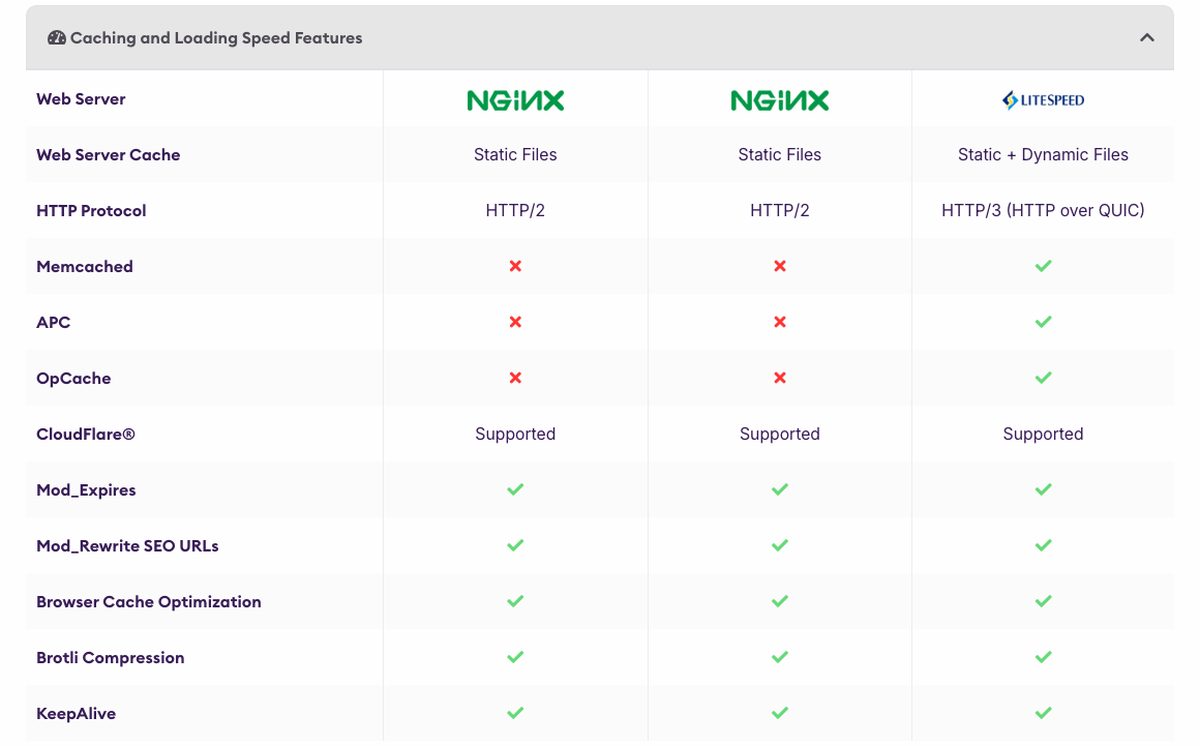
Task: Click the Caching and Loading Speed Features title
Action: point(216,38)
